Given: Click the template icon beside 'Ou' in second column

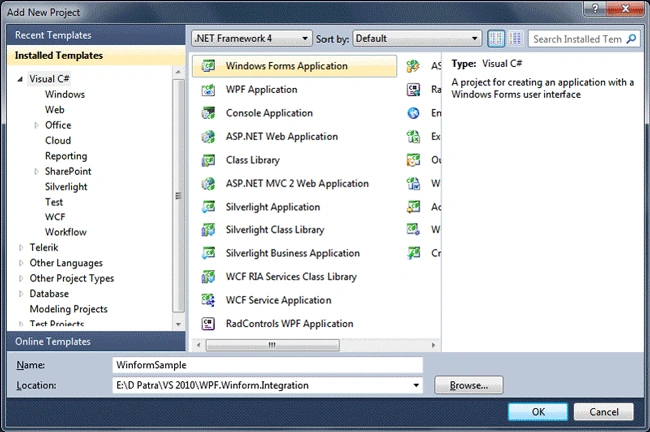Looking at the screenshot, I should coord(413,160).
